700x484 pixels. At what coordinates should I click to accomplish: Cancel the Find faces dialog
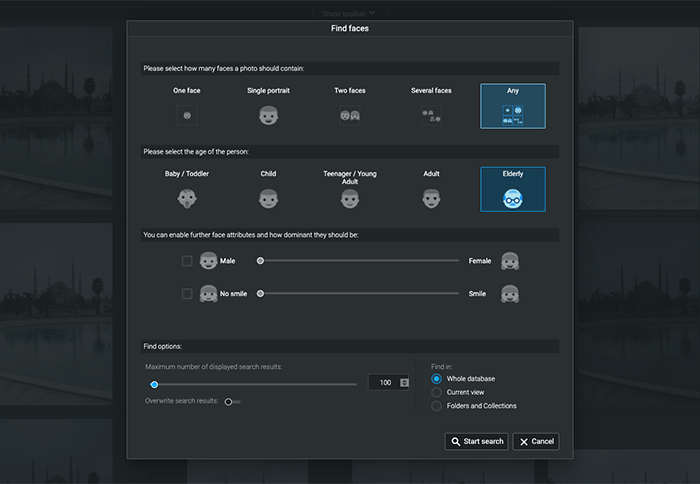536,441
